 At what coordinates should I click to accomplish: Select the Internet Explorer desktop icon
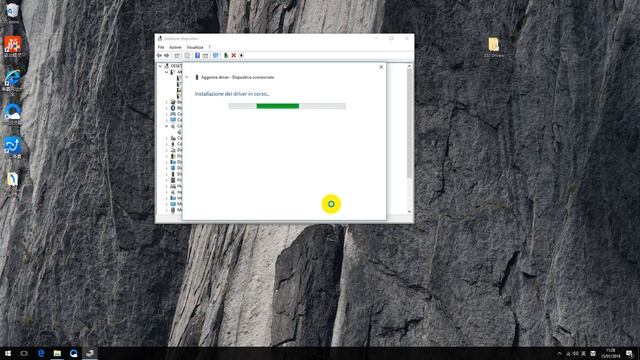click(12, 81)
